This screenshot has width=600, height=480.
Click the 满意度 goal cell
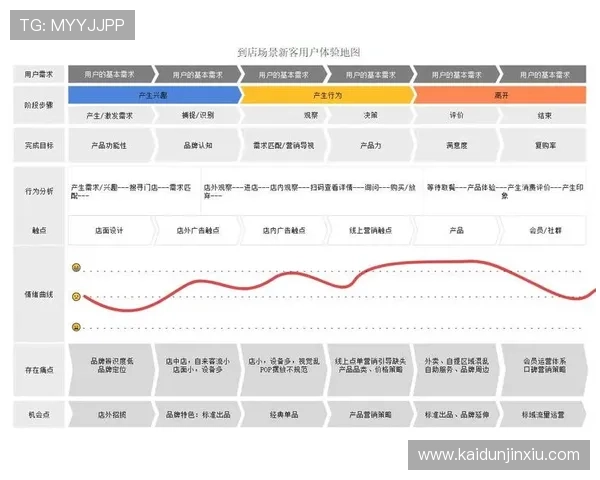(x=457, y=145)
